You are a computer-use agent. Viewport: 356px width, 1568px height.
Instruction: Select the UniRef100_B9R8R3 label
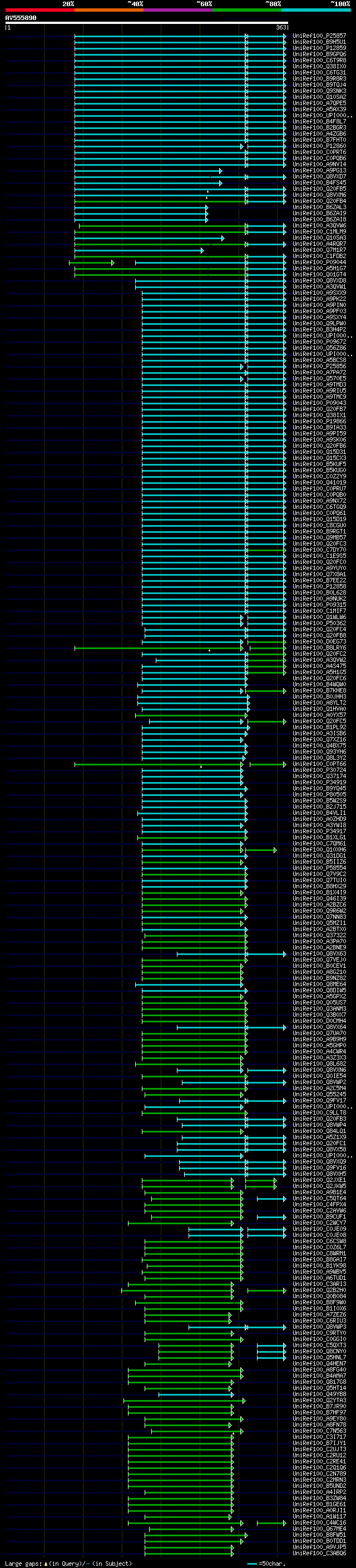[319, 78]
